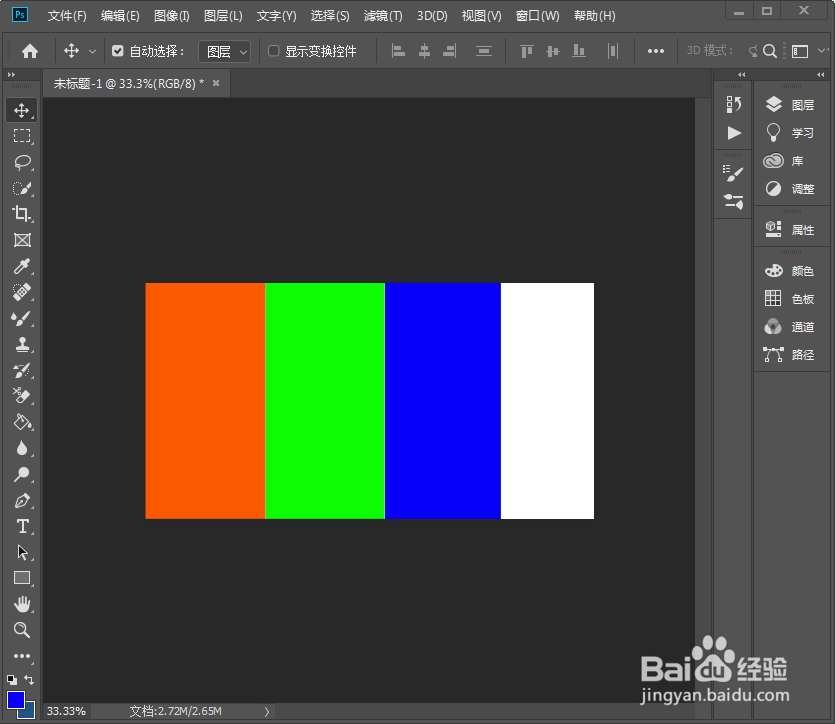Click the background color swatch

[30, 713]
